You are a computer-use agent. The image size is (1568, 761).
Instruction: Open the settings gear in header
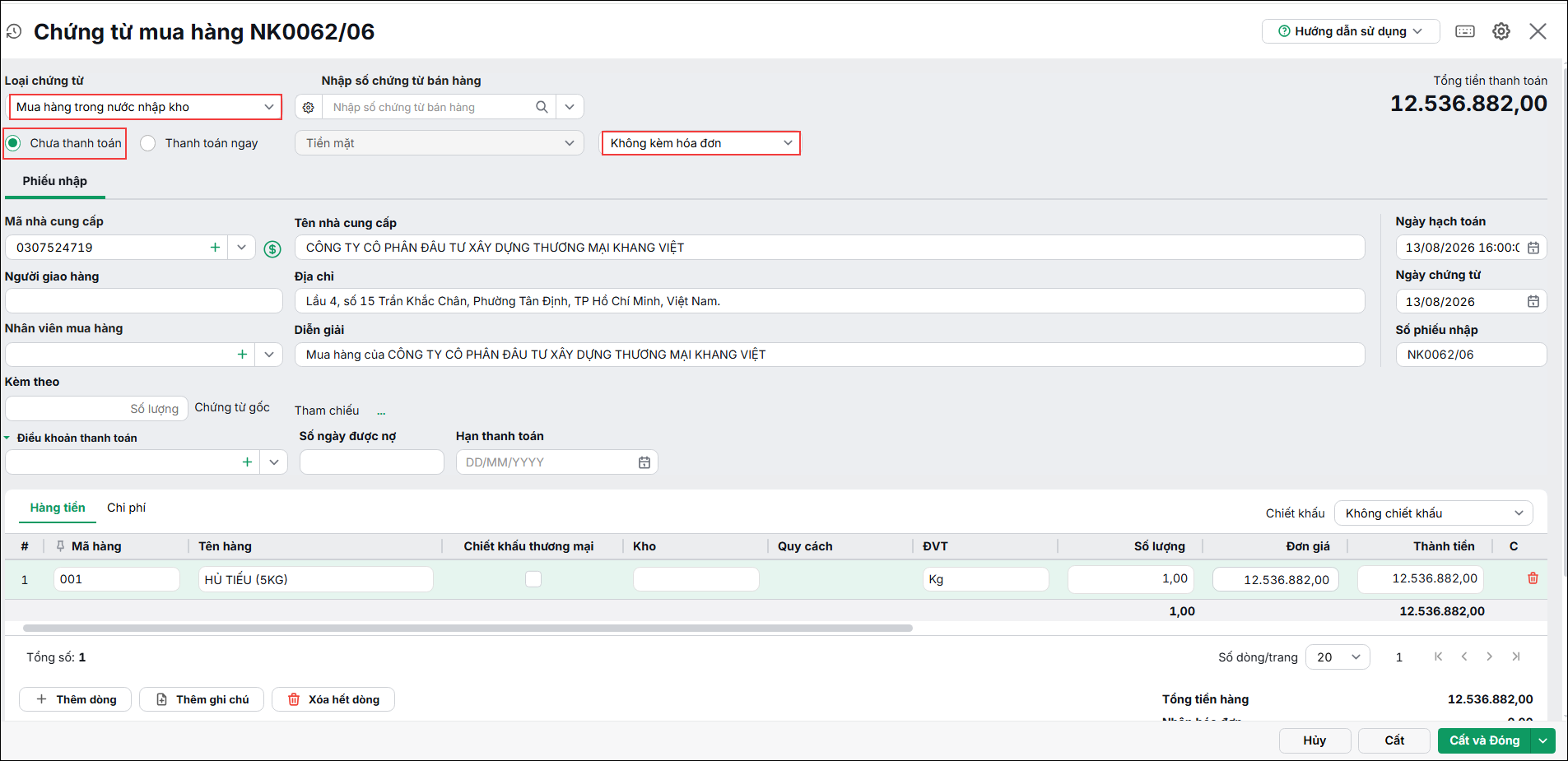(x=1501, y=31)
